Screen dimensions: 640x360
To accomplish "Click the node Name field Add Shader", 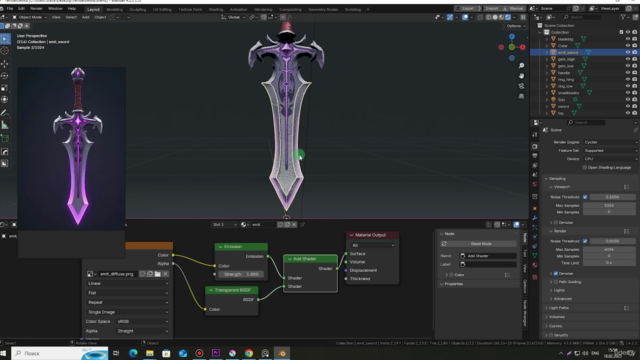I will point(488,256).
